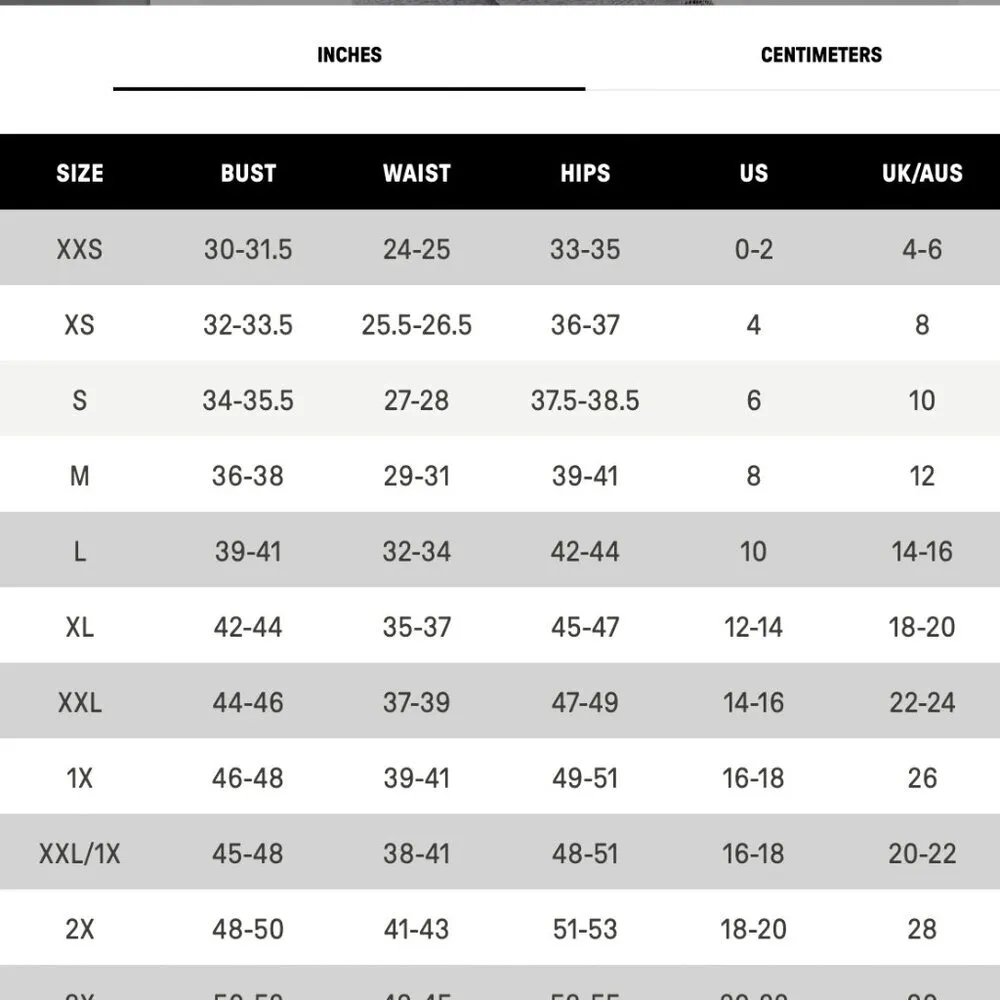1000x1000 pixels.
Task: Click the M size label
Action: coord(80,476)
